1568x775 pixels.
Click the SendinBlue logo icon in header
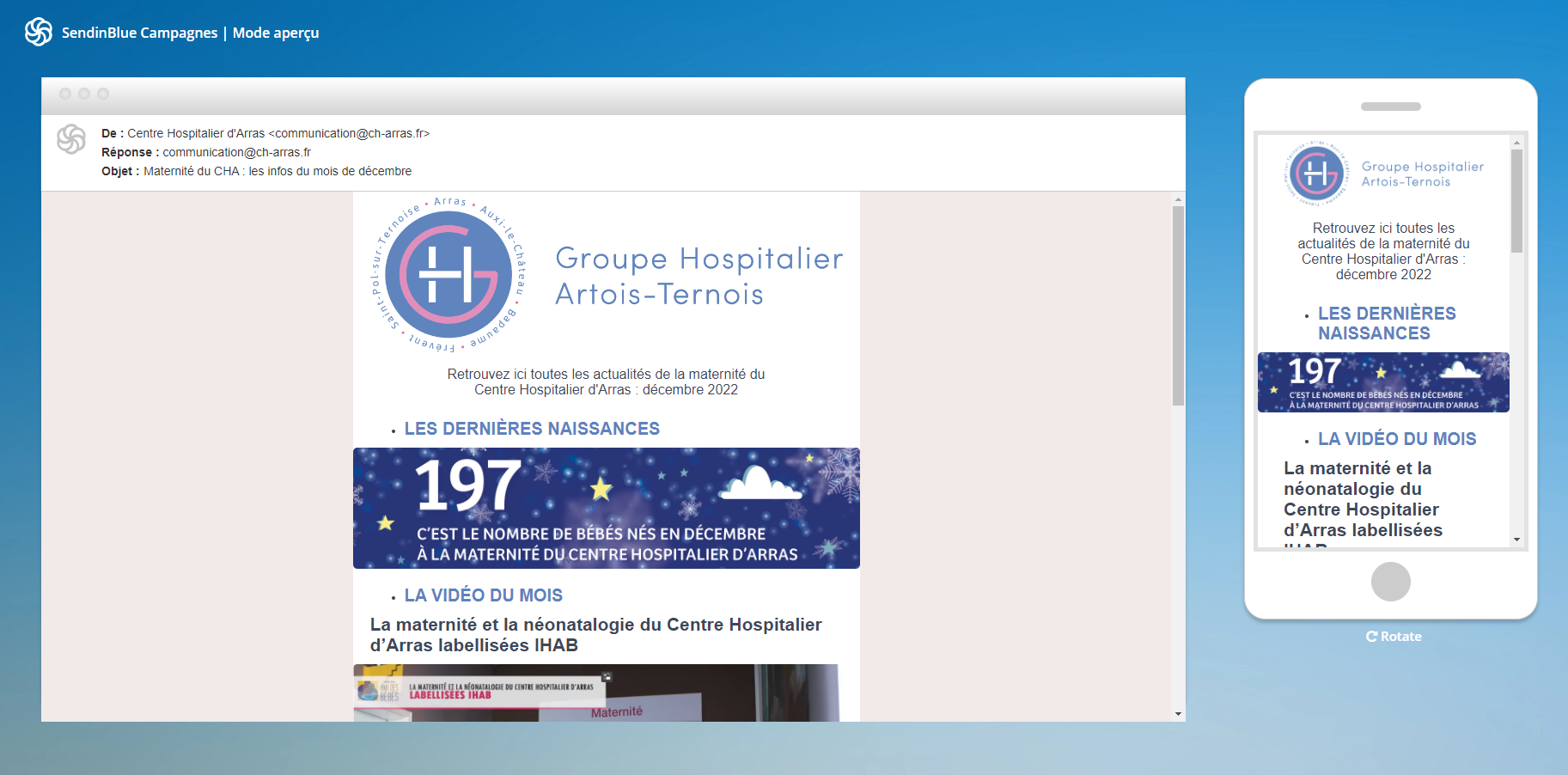[39, 32]
